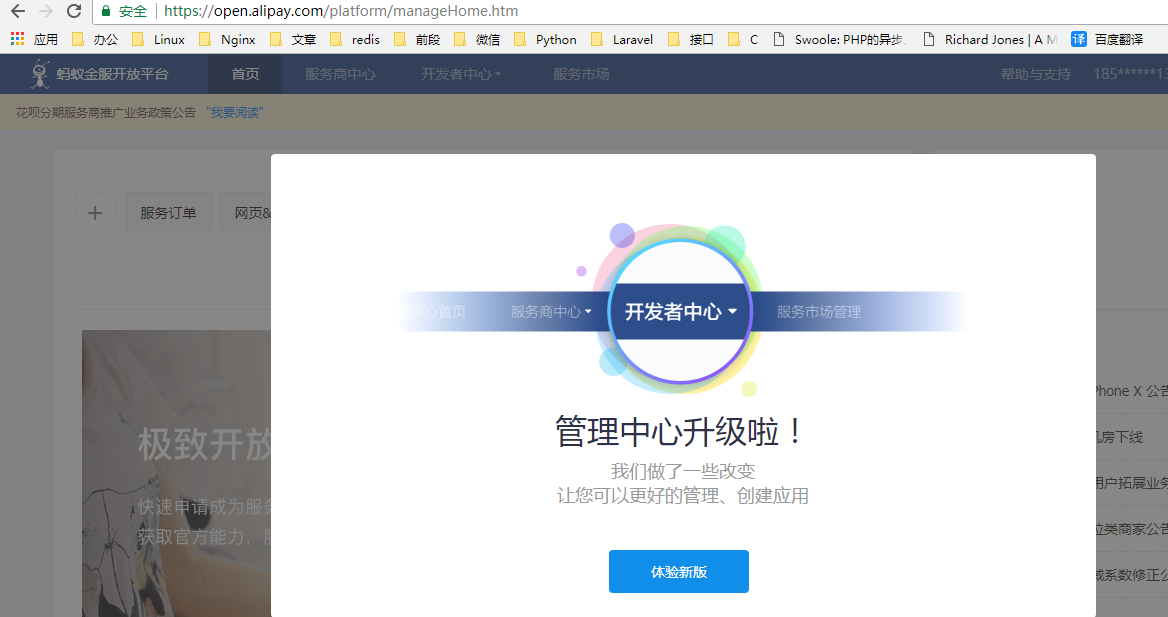Click the 我要阅读 announcement link
Screen dimensions: 1168x617
click(x=235, y=112)
